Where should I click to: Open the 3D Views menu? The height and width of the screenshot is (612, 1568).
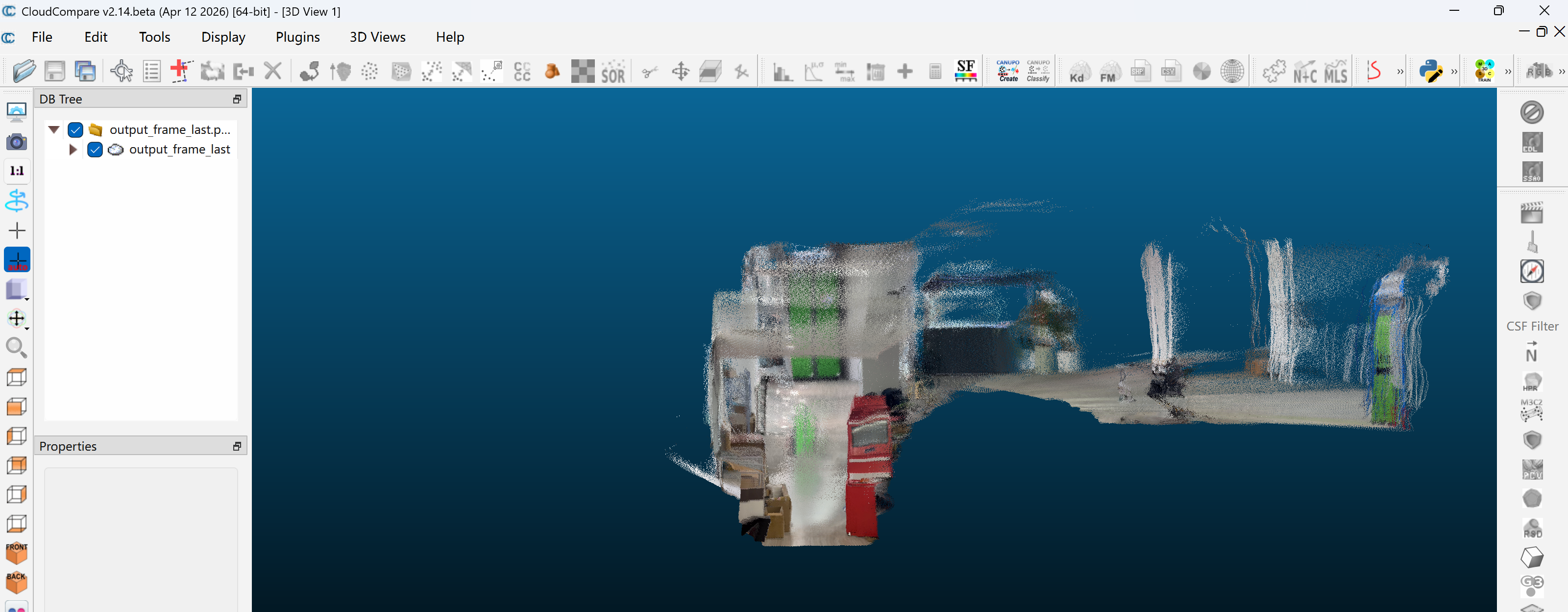pyautogui.click(x=377, y=37)
